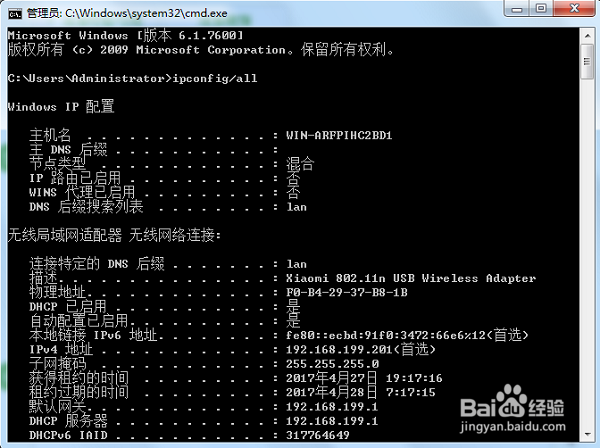Click the scrollbar down arrow
Screen dimensions: 600x448
pos(587,434)
